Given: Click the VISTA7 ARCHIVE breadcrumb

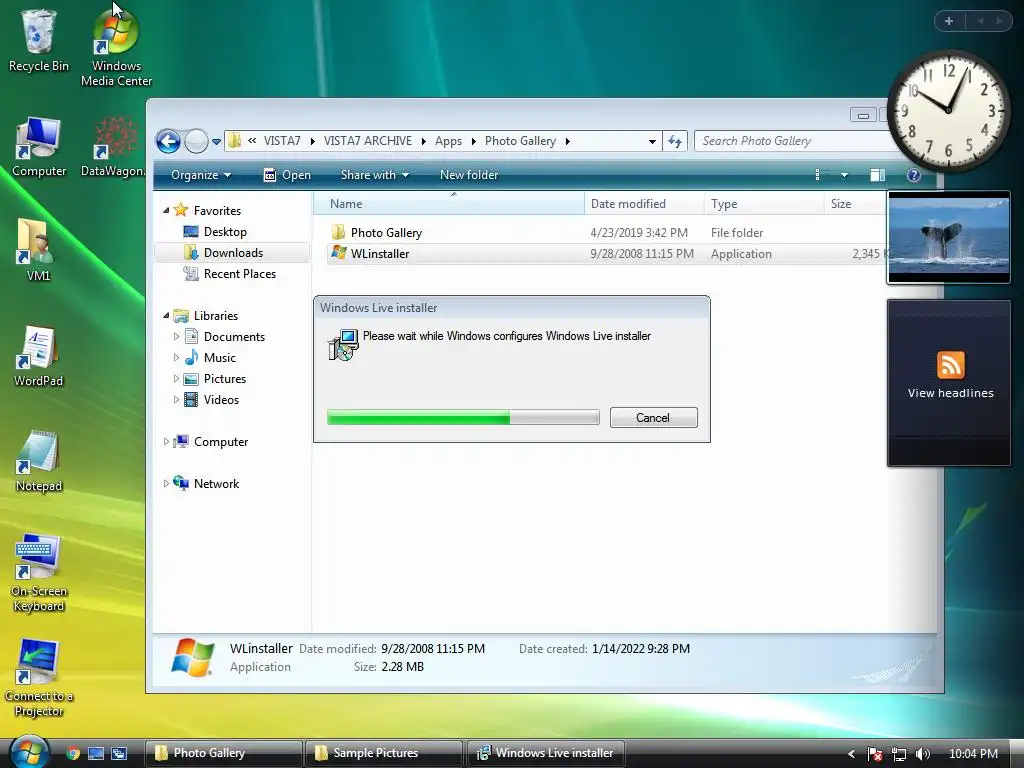Looking at the screenshot, I should [x=368, y=141].
